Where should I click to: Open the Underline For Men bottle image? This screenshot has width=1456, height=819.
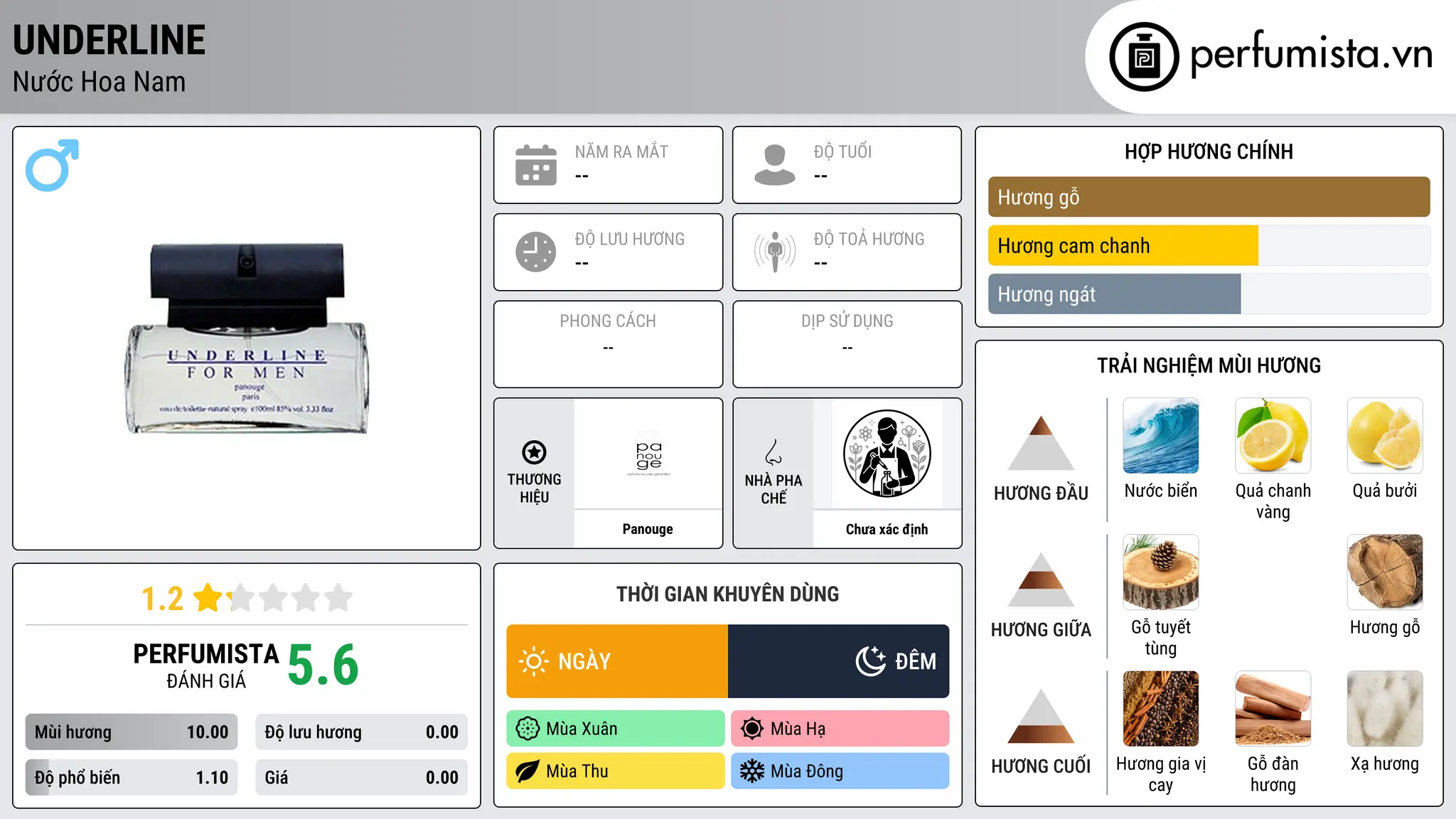pyautogui.click(x=247, y=338)
